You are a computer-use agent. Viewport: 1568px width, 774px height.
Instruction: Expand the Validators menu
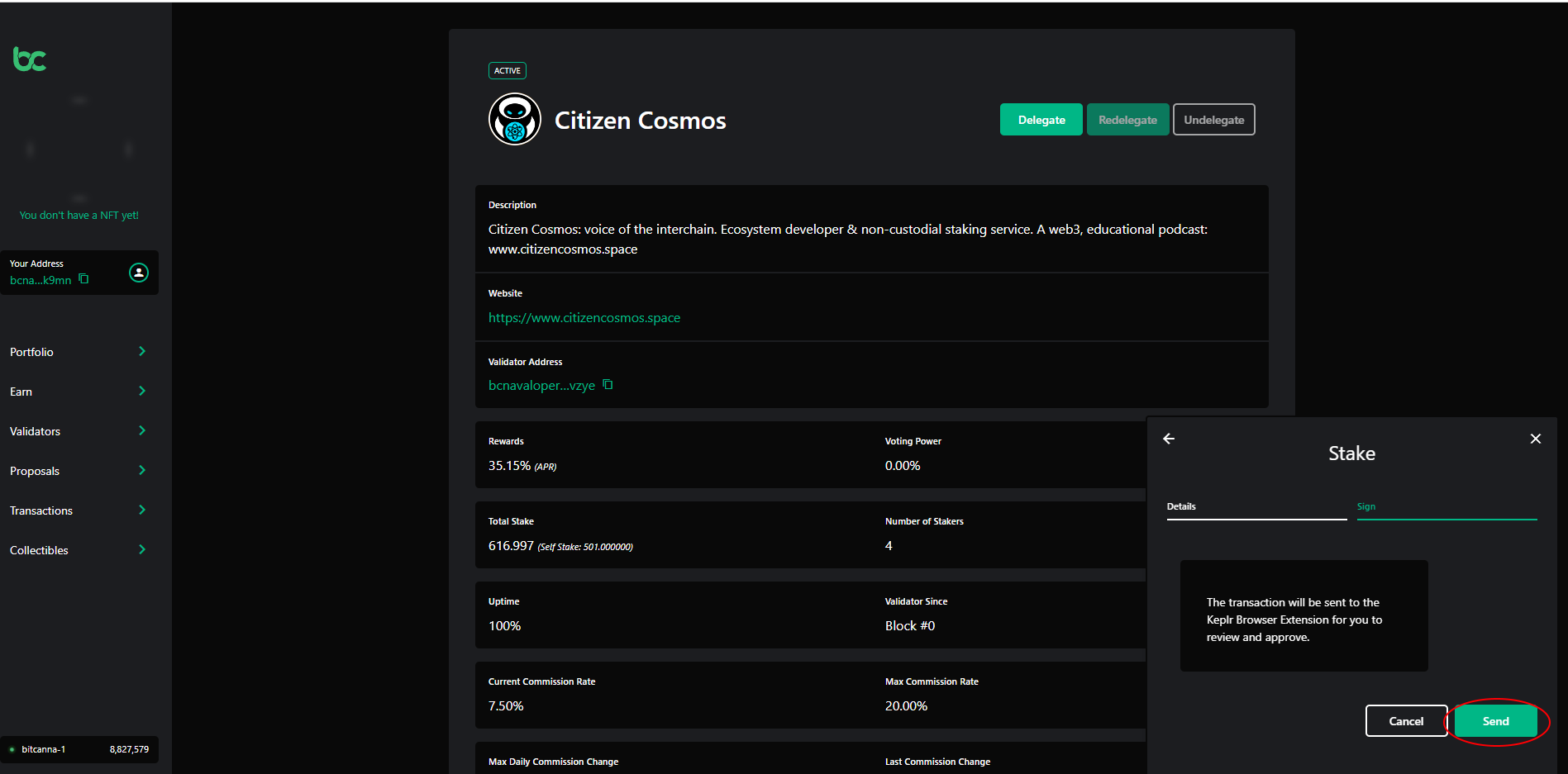pos(142,430)
